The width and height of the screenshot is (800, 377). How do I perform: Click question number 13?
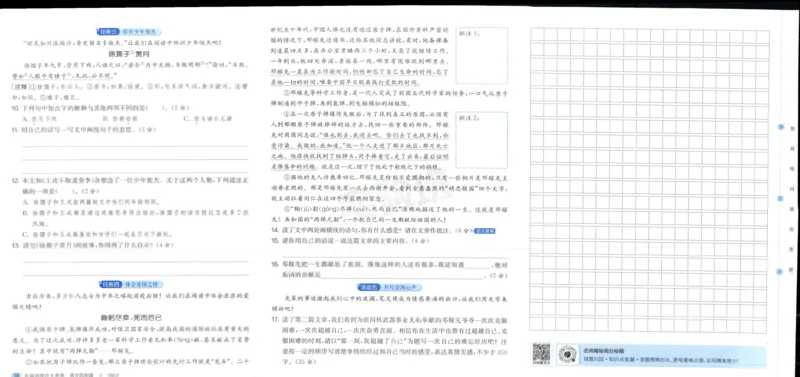click(15, 245)
